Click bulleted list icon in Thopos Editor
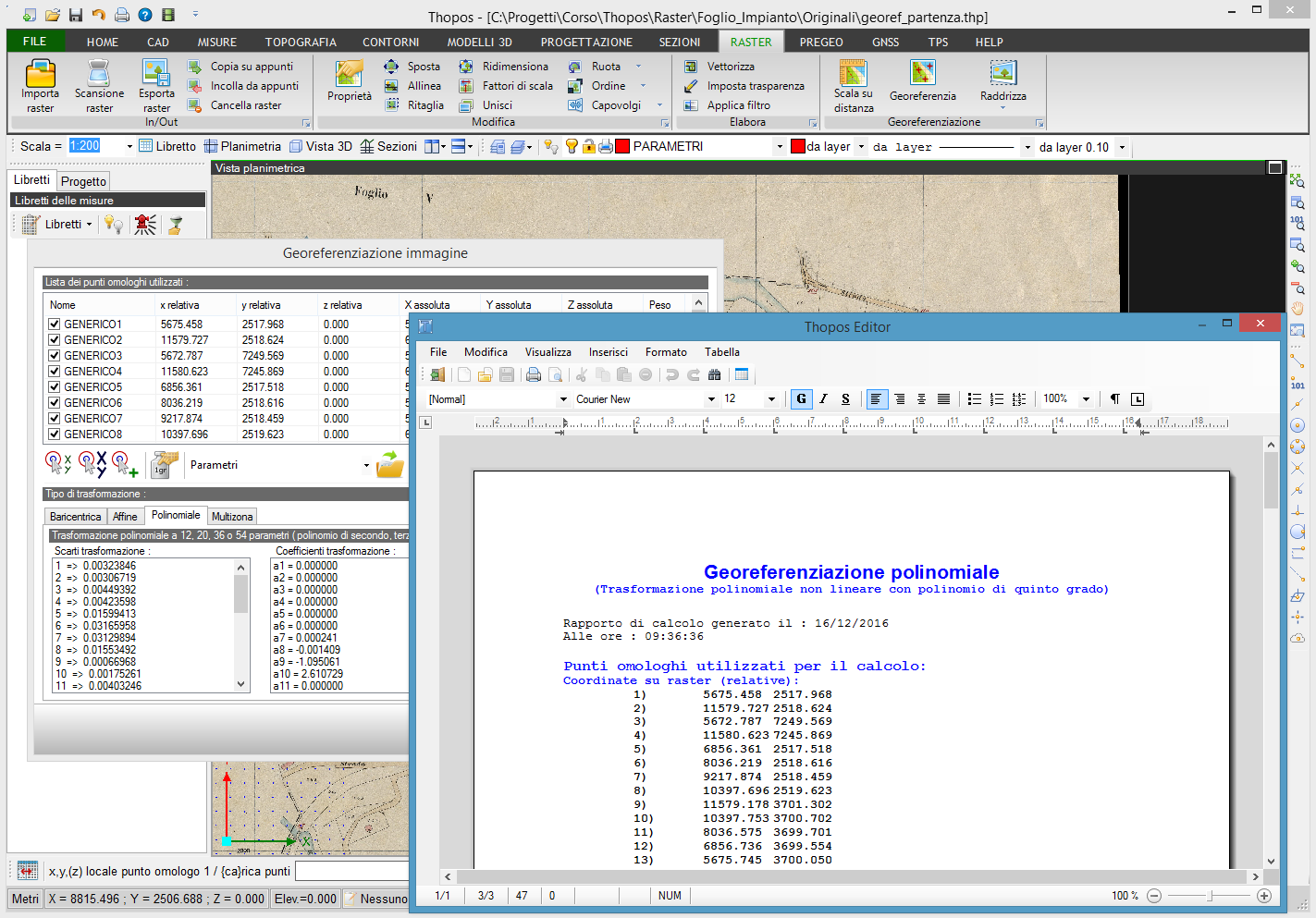This screenshot has width=1316, height=918. coord(974,399)
